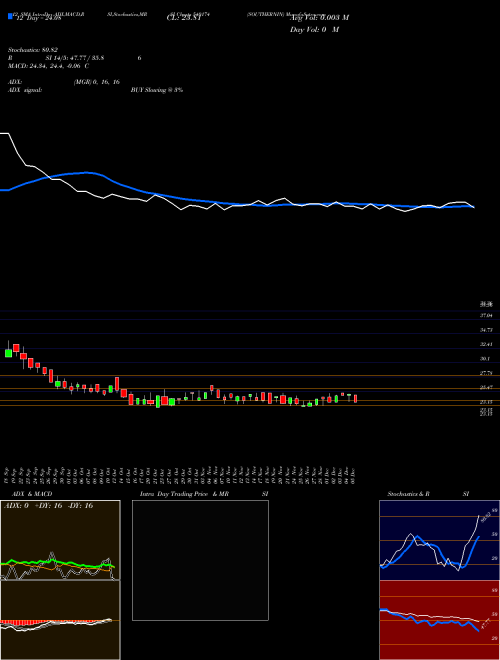Click the 'Day Vol: 0 M' text
Image resolution: width=500 pixels, height=660 pixels.
click(x=314, y=30)
